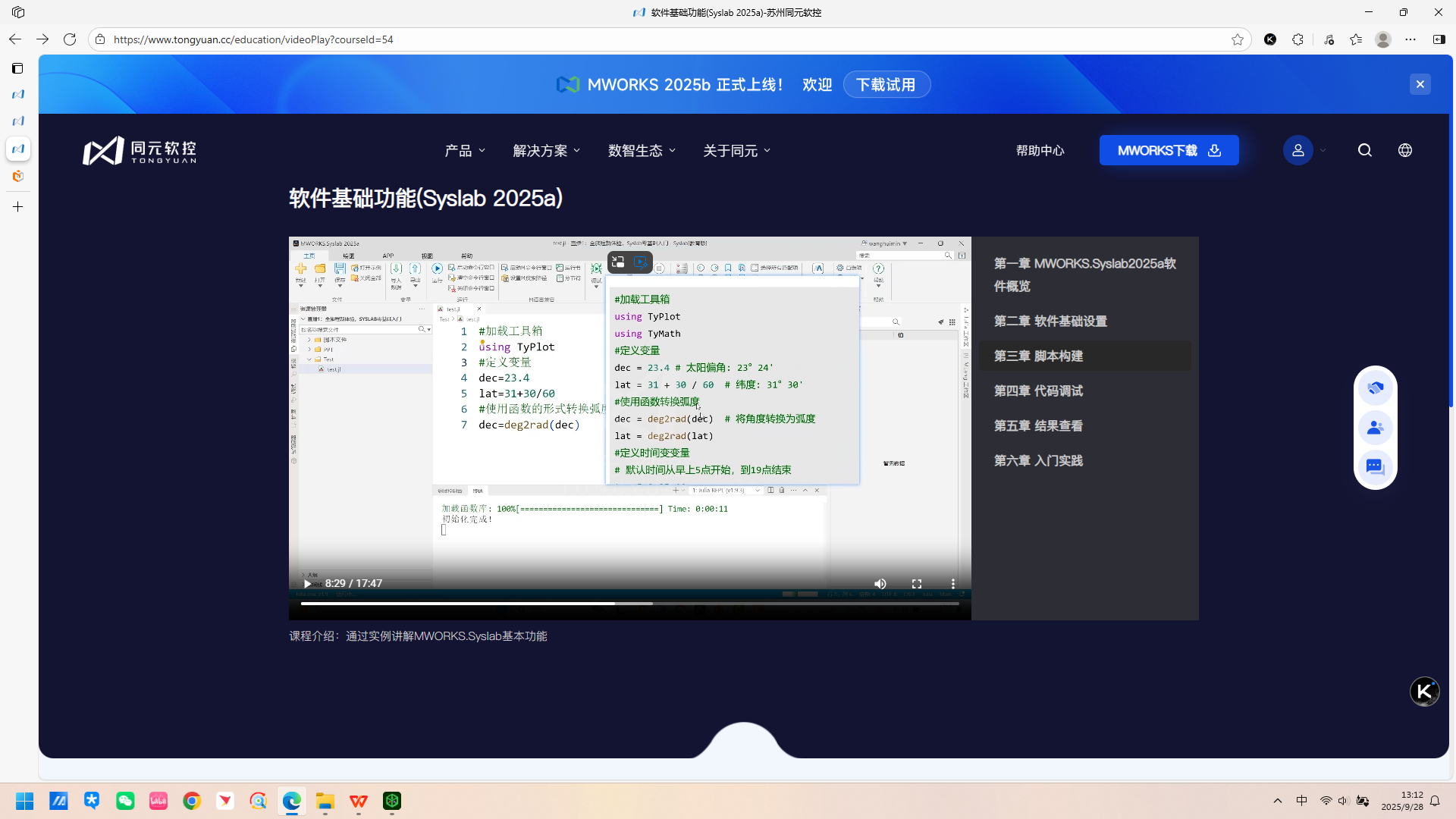Click the browser forward arrow
This screenshot has height=819, width=1456.
coord(42,39)
